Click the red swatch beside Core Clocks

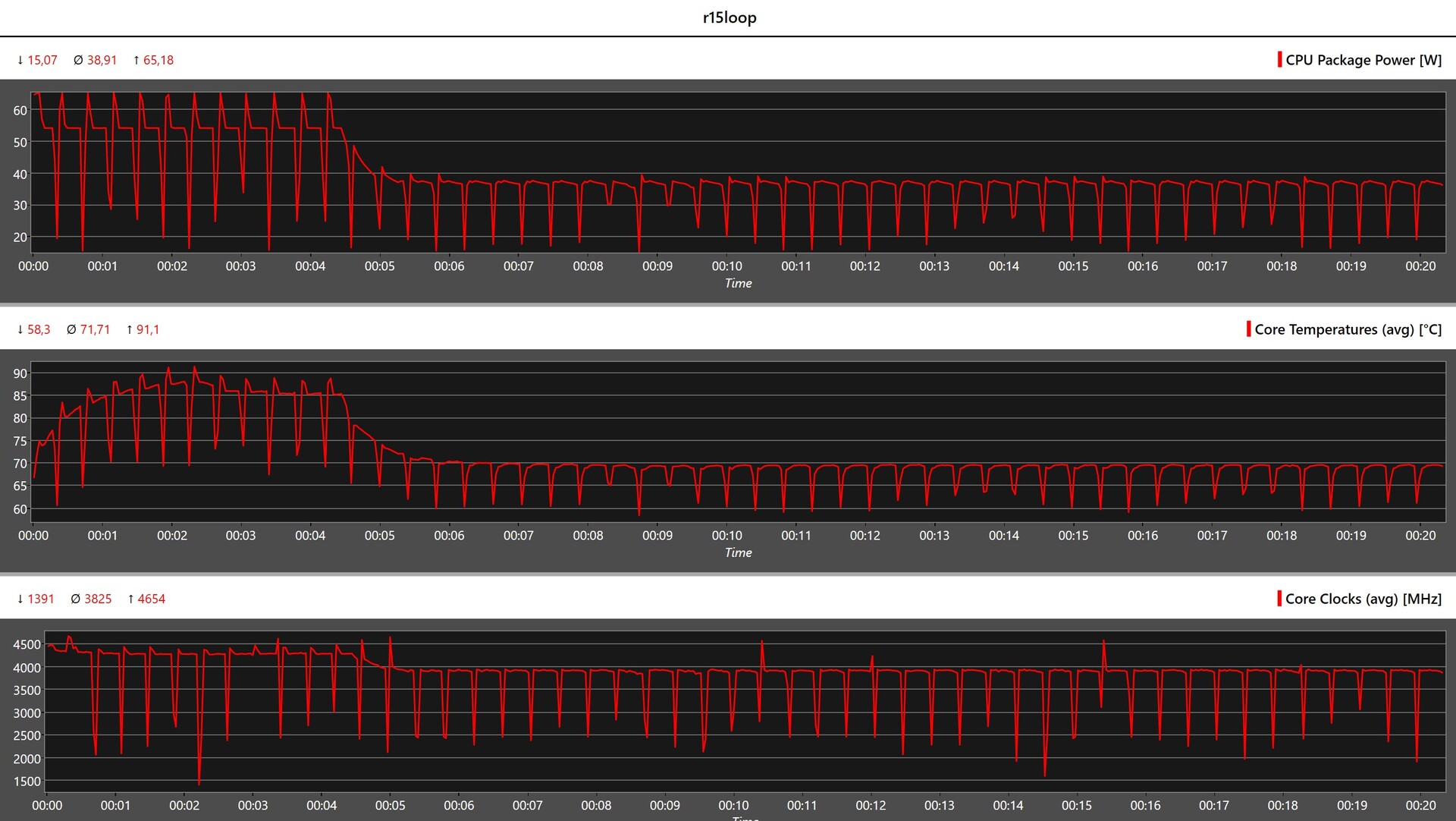pyautogui.click(x=1279, y=598)
